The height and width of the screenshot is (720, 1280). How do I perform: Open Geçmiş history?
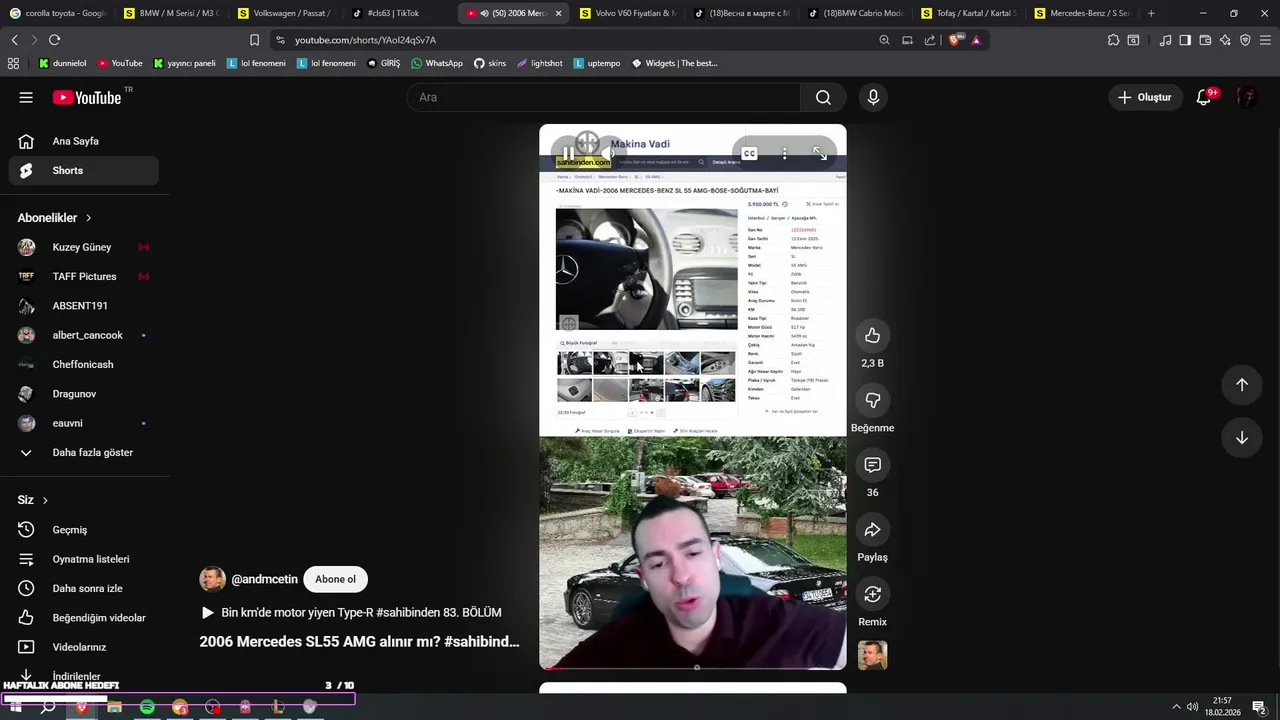click(x=84, y=530)
